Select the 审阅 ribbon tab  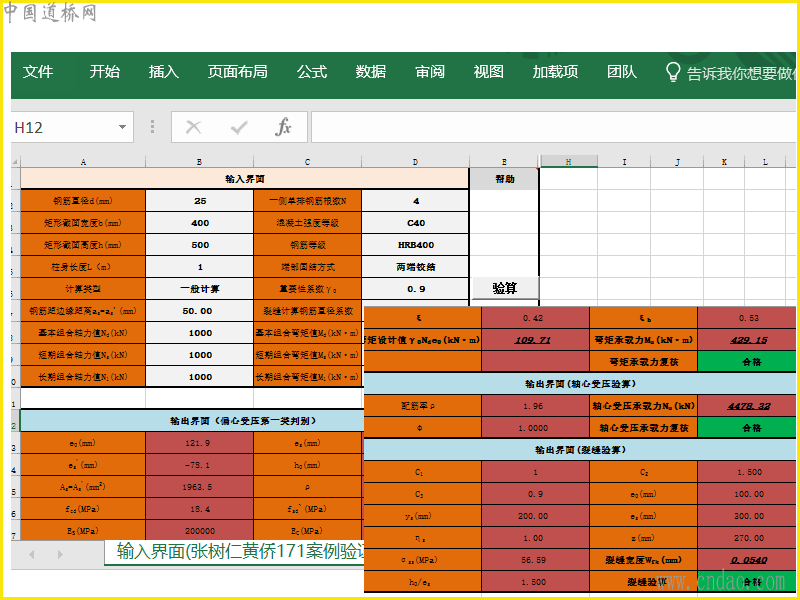tap(430, 72)
